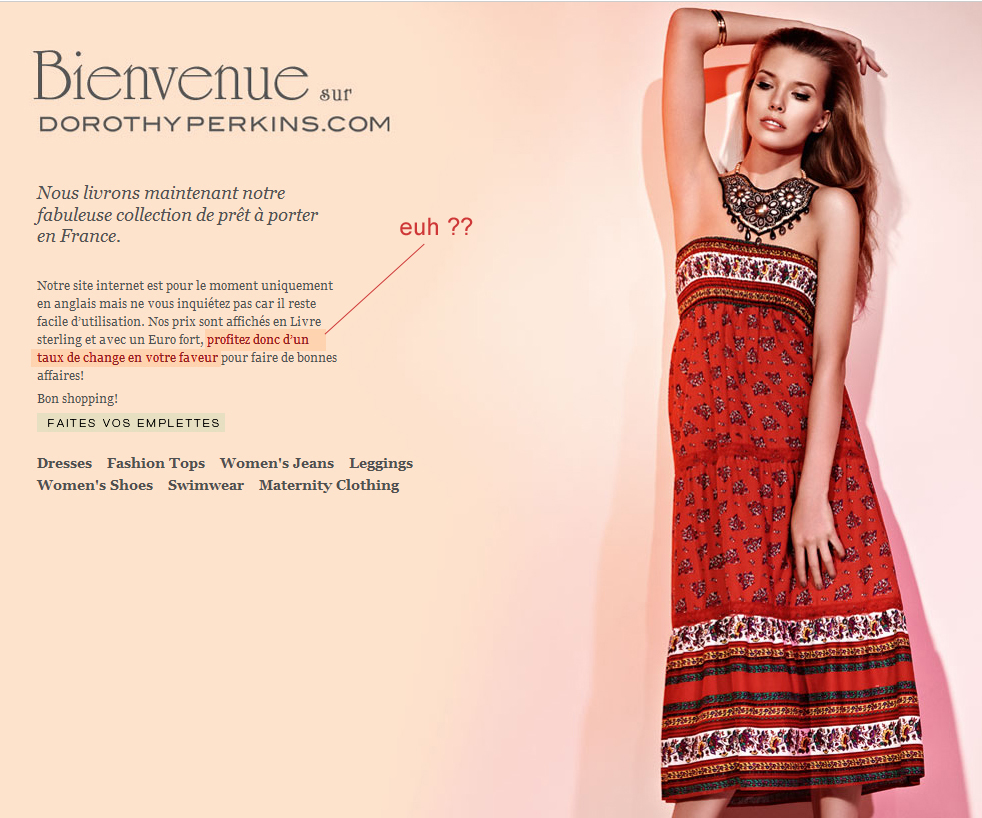Click the 'Bon shopping!' text
The height and width of the screenshot is (818, 982).
[x=77, y=398]
